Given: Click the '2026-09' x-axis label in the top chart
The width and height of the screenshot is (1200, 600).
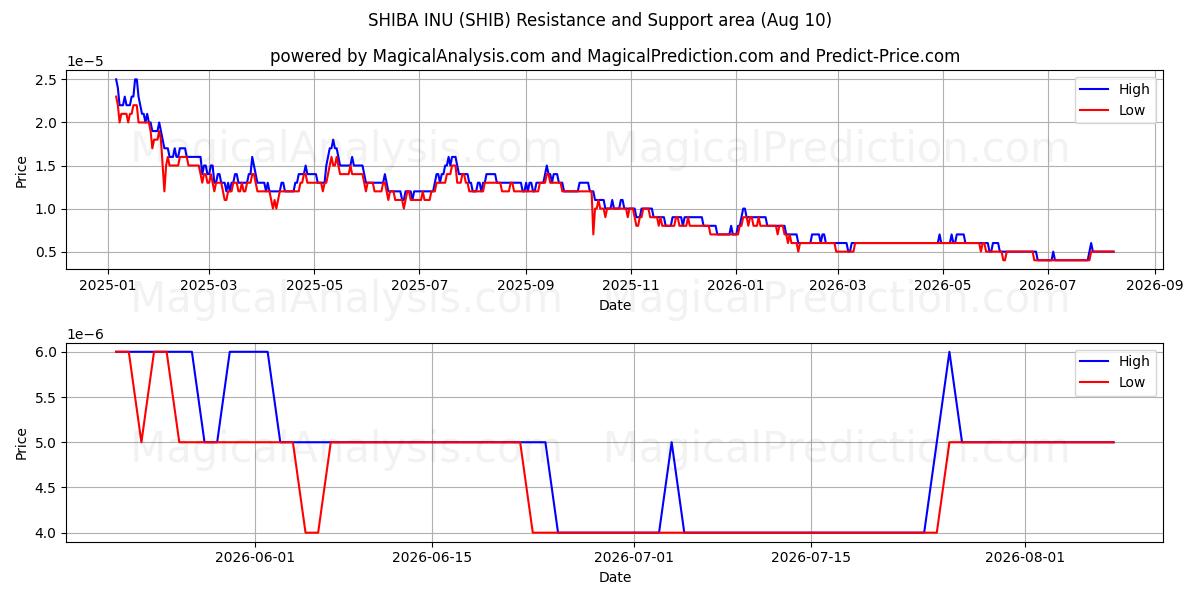Looking at the screenshot, I should point(1155,286).
